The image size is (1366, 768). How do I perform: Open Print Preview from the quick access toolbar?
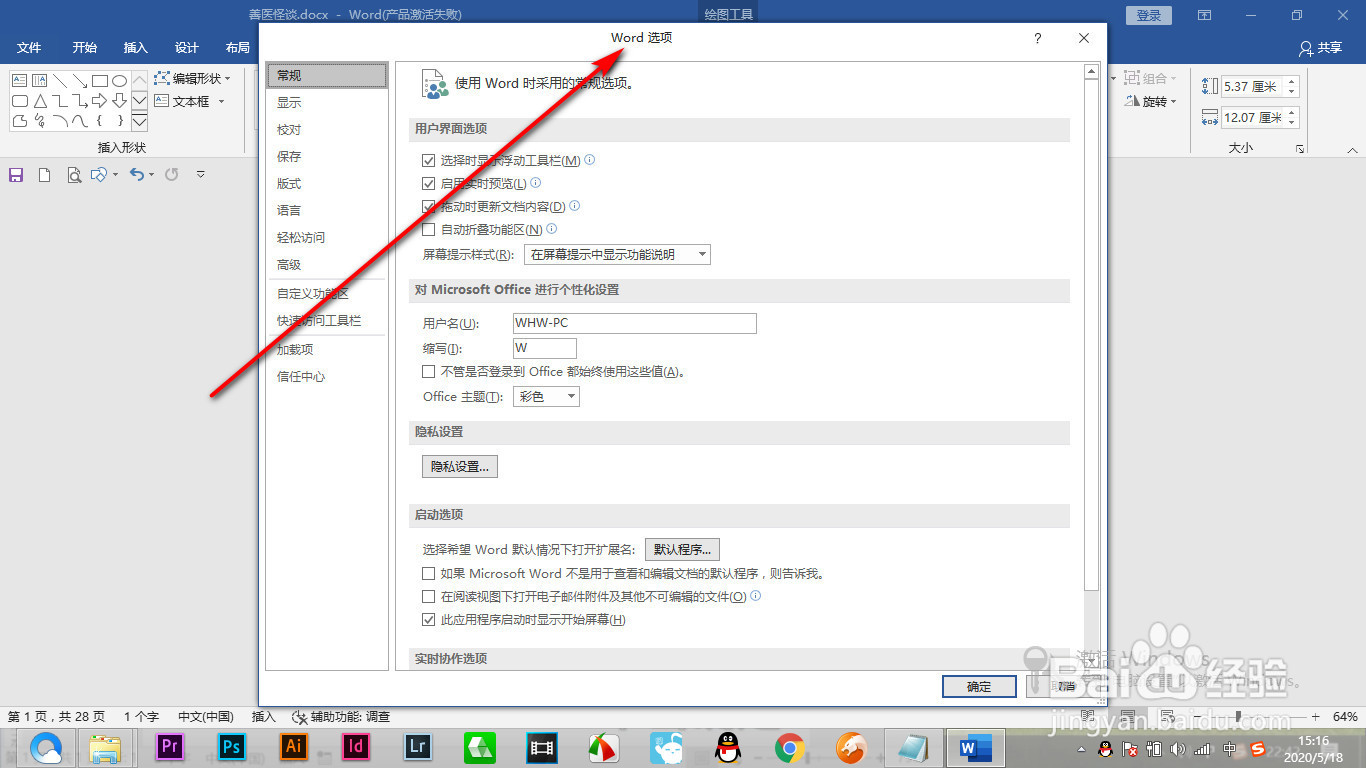(x=73, y=175)
